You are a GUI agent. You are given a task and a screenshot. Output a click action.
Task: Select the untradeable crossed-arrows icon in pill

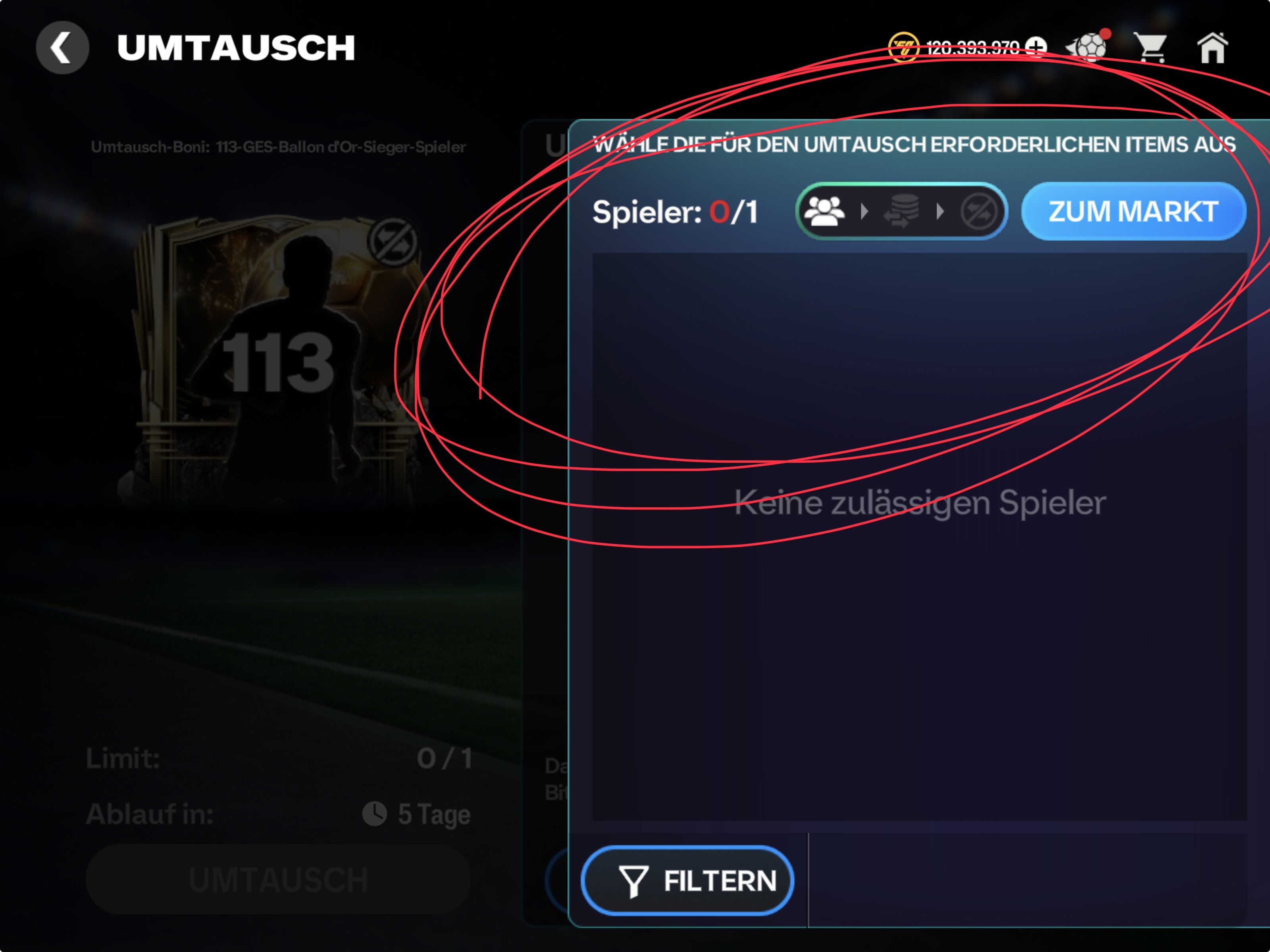[978, 212]
